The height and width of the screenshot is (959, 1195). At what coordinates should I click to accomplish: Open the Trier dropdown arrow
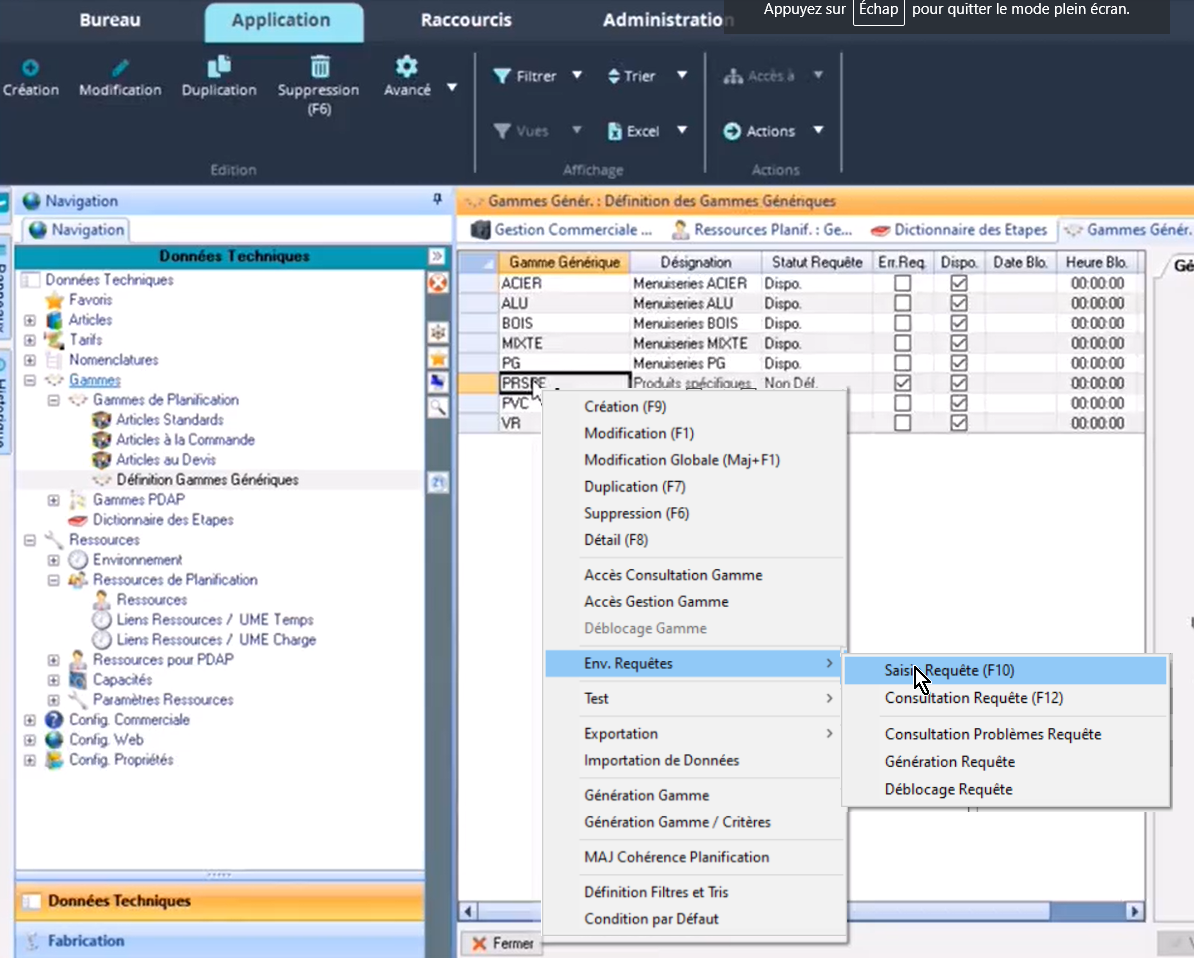click(x=682, y=76)
